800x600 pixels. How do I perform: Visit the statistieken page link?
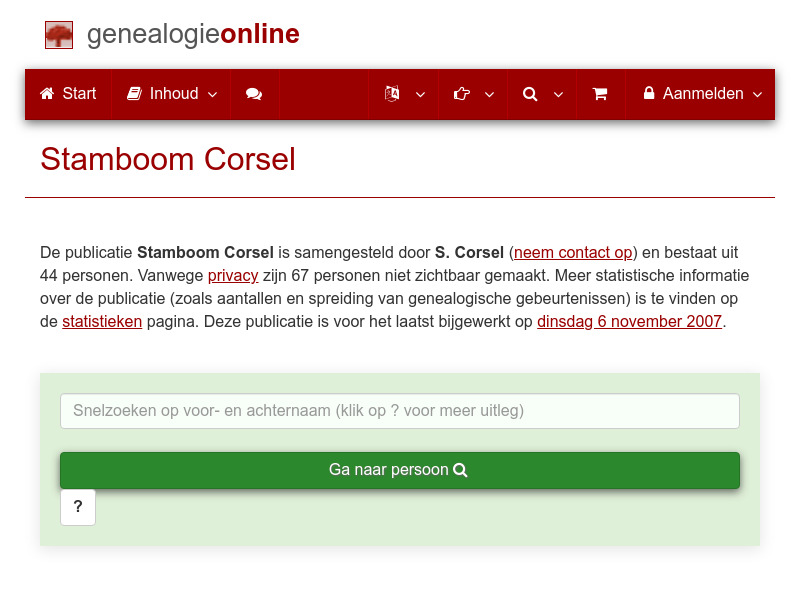pos(101,321)
